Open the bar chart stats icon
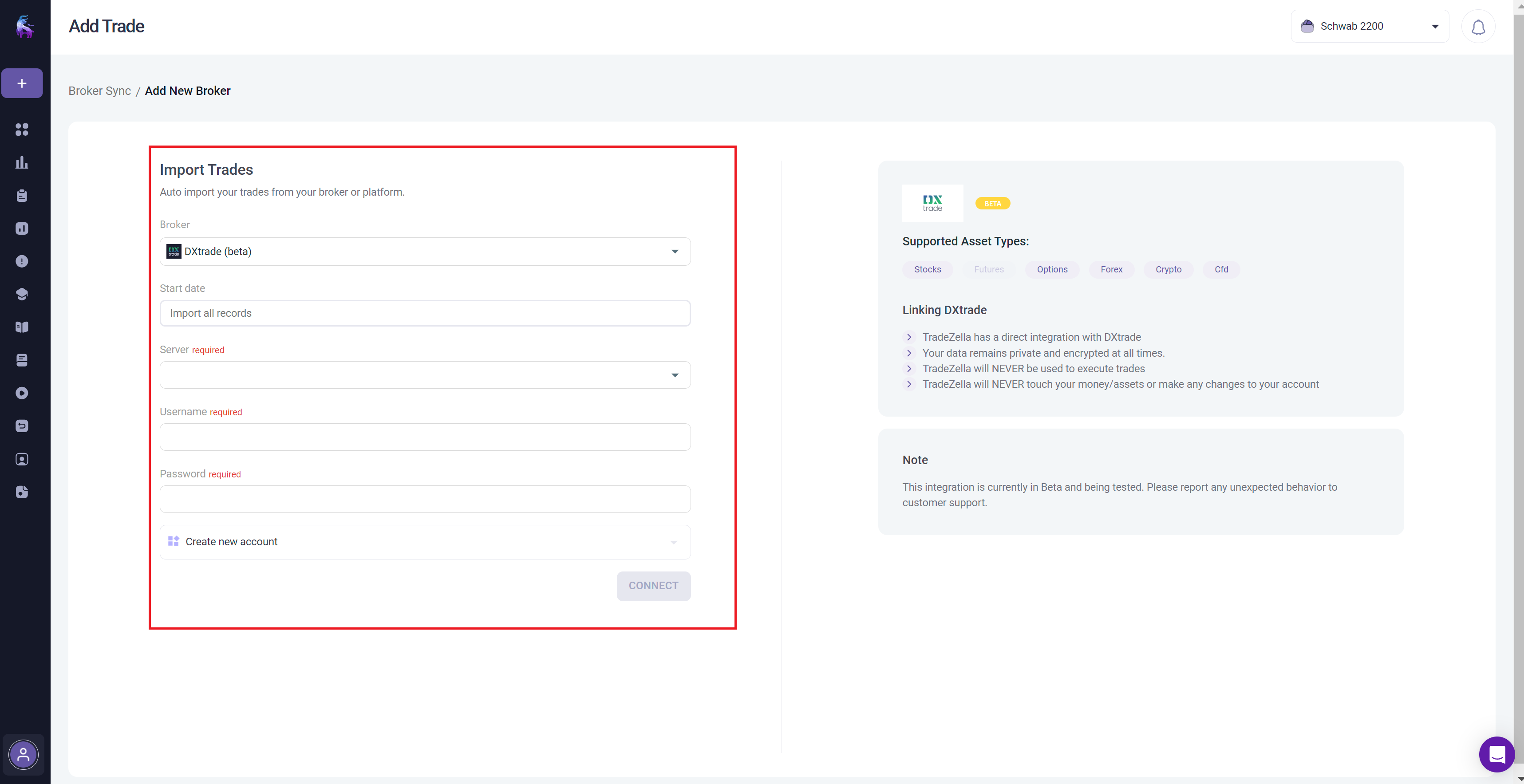The height and width of the screenshot is (784, 1524). (22, 162)
